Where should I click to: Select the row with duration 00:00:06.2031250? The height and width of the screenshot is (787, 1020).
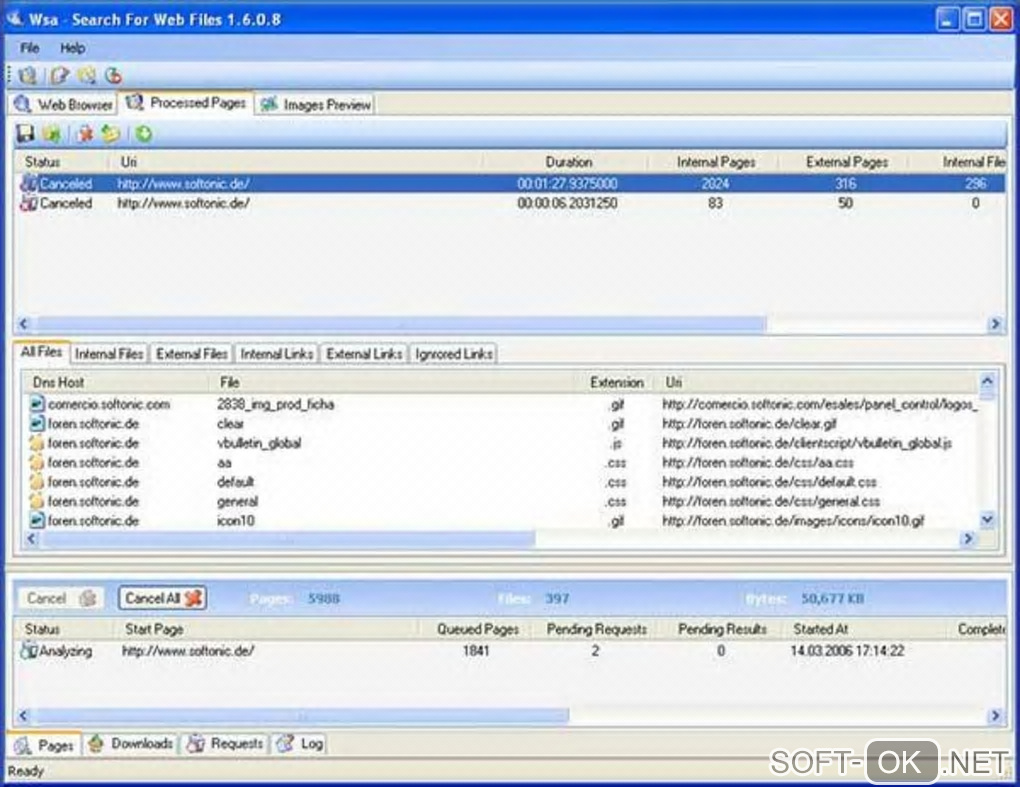coord(511,203)
